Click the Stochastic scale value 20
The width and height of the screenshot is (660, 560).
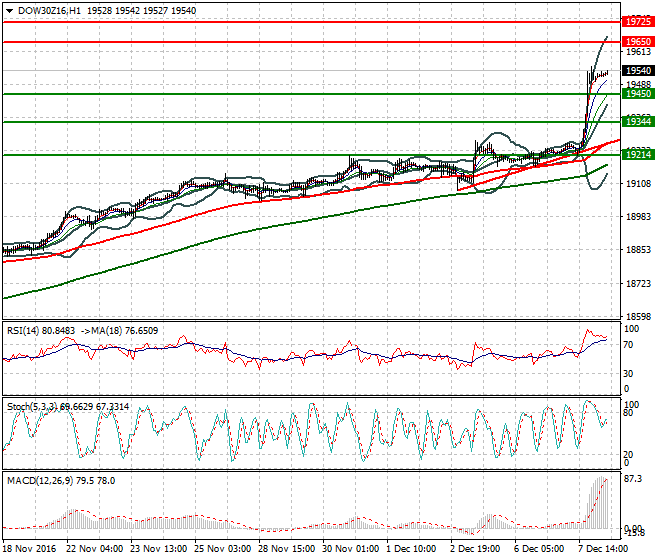[x=628, y=454]
